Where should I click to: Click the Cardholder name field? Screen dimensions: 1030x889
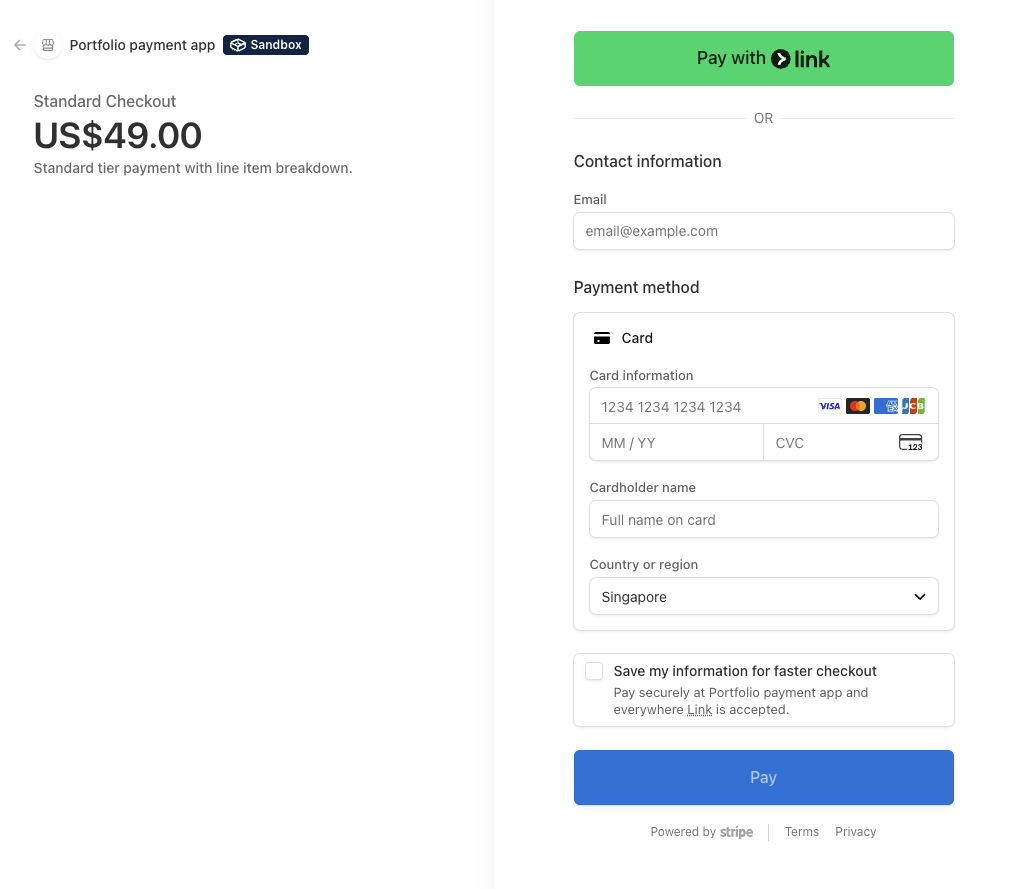(x=763, y=520)
